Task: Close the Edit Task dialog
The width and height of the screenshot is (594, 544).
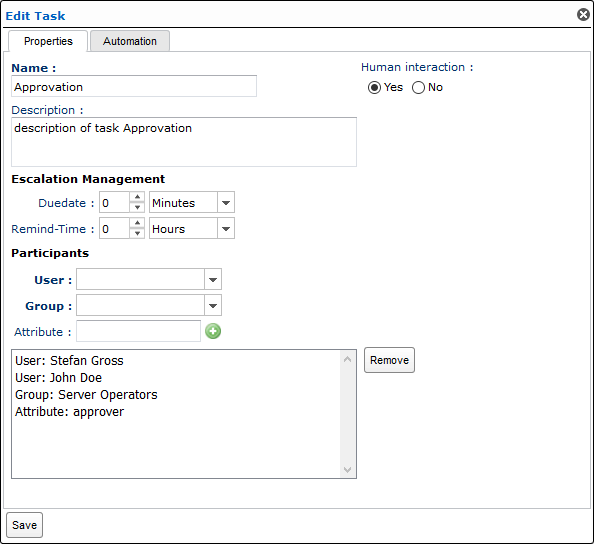Action: point(583,15)
